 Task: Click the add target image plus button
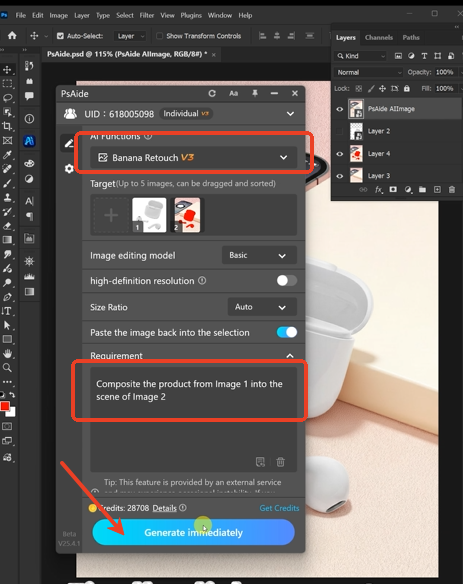click(x=111, y=215)
